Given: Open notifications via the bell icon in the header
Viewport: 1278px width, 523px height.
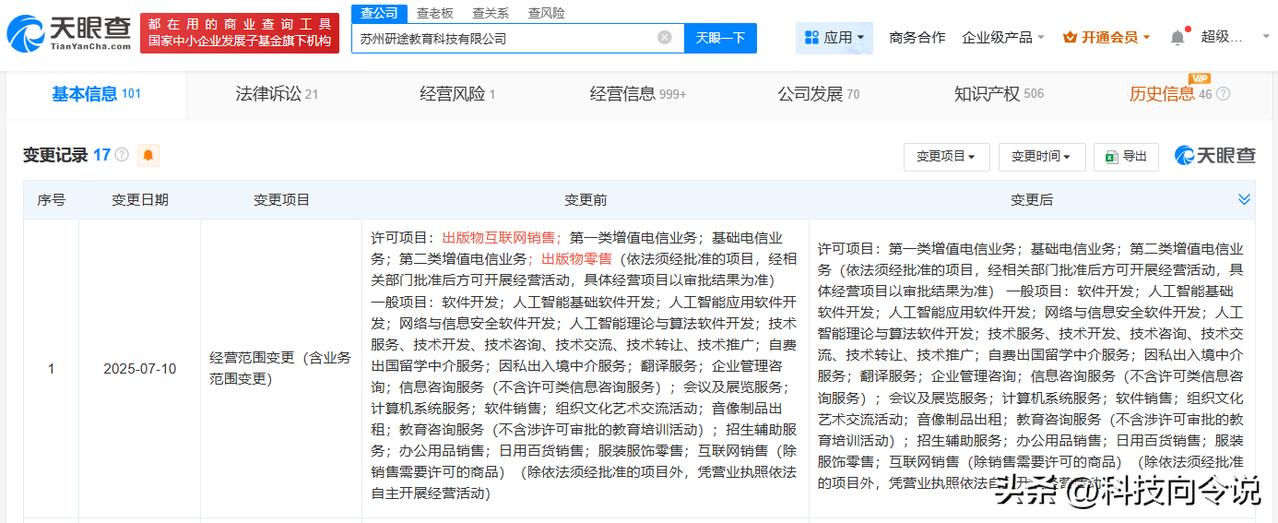Looking at the screenshot, I should pos(1177,37).
